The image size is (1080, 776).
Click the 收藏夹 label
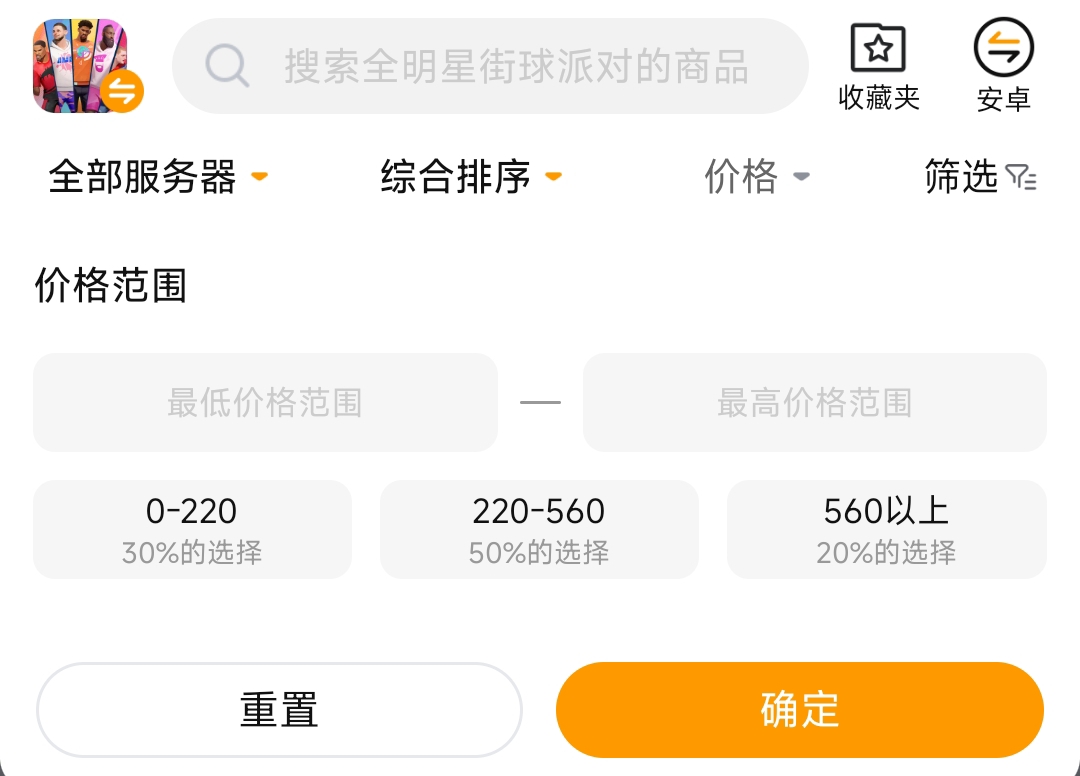tap(878, 98)
